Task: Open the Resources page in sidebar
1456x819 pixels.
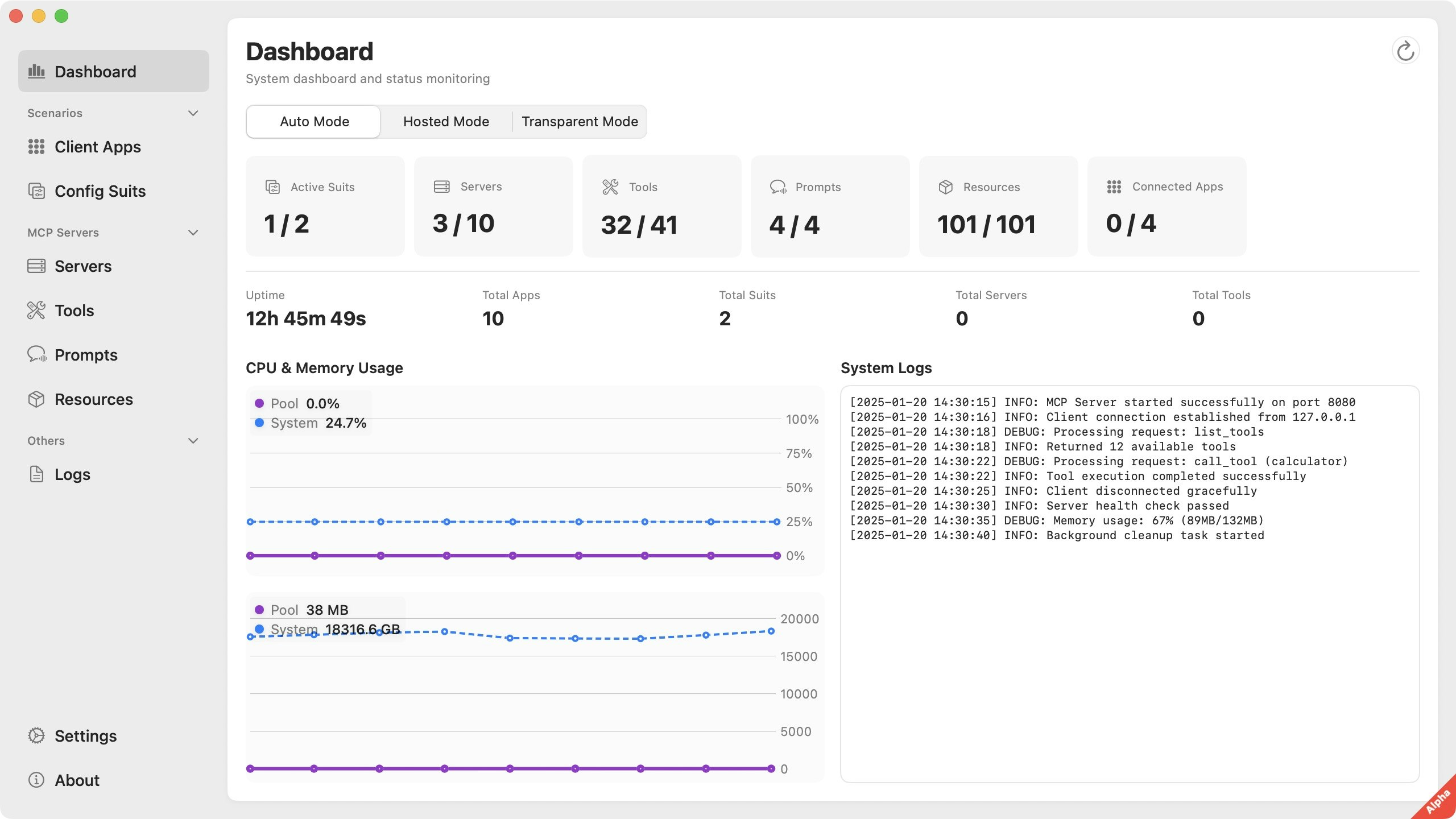Action: tap(114, 399)
